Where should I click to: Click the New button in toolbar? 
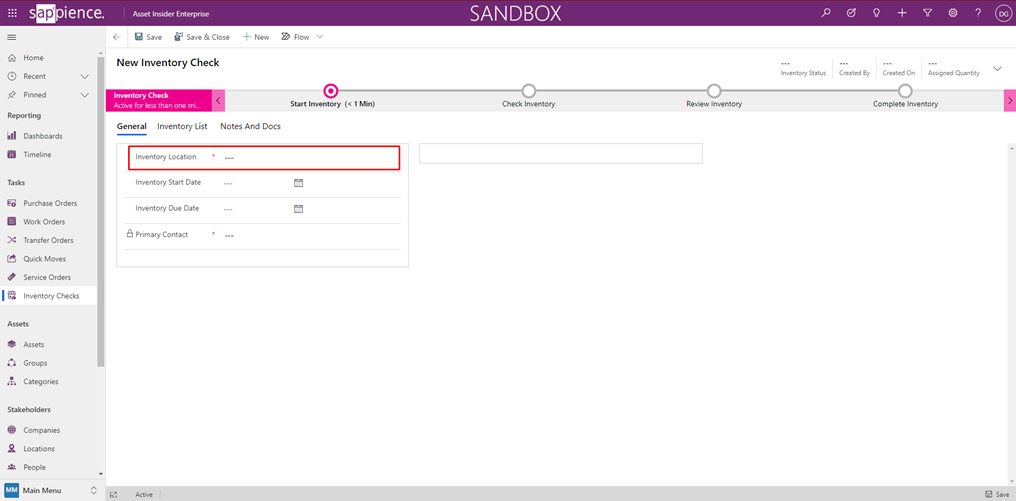256,37
